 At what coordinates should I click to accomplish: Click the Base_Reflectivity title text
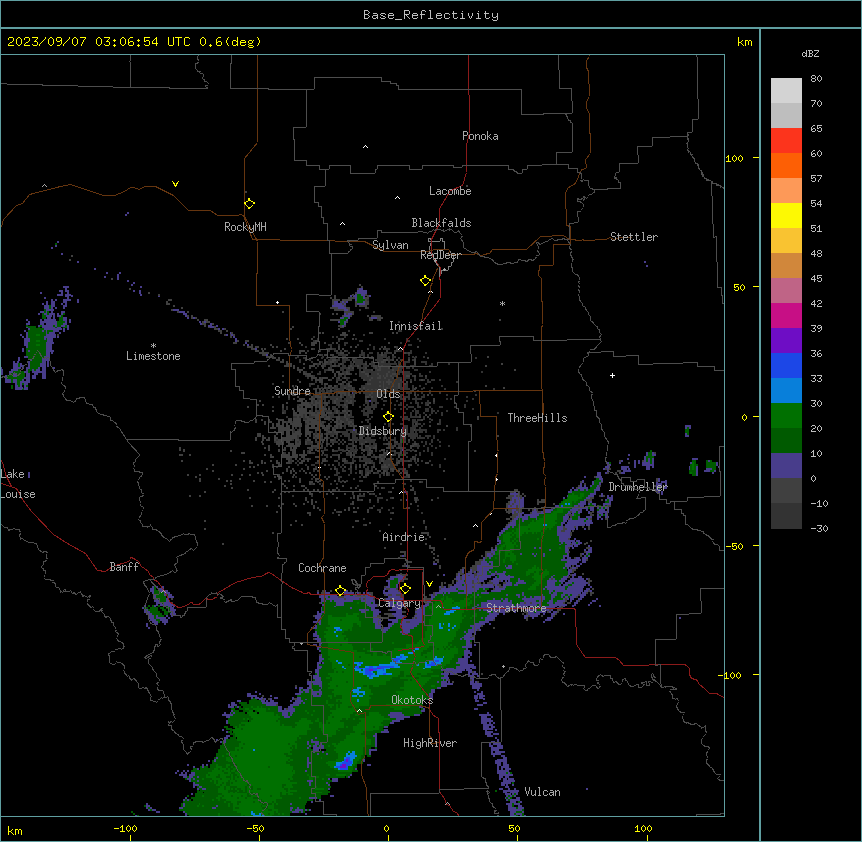pos(431,15)
